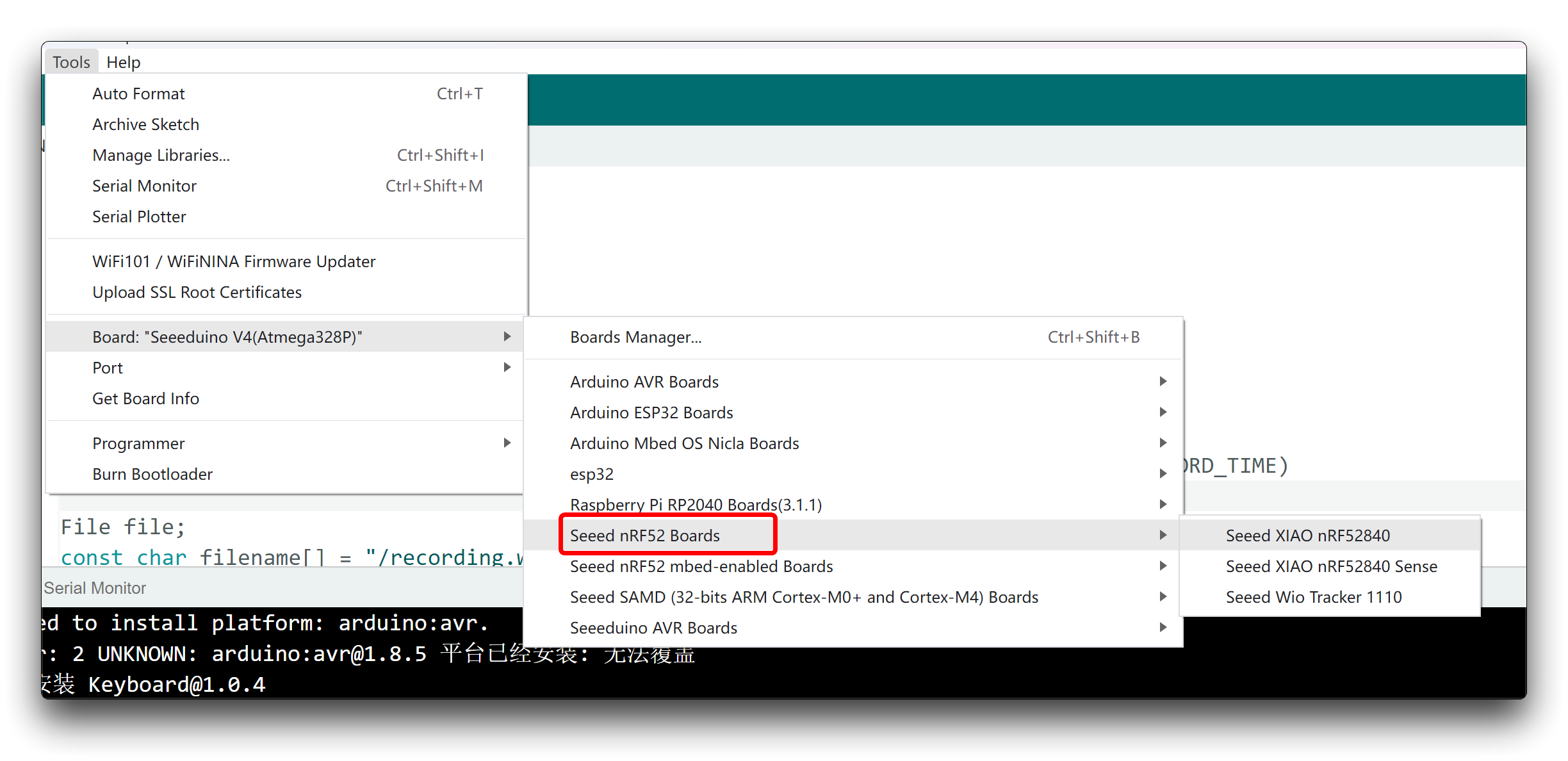Expand Raspberry Pi RP2040 Boards(3.1.1)
The width and height of the screenshot is (1568, 761).
(x=853, y=505)
